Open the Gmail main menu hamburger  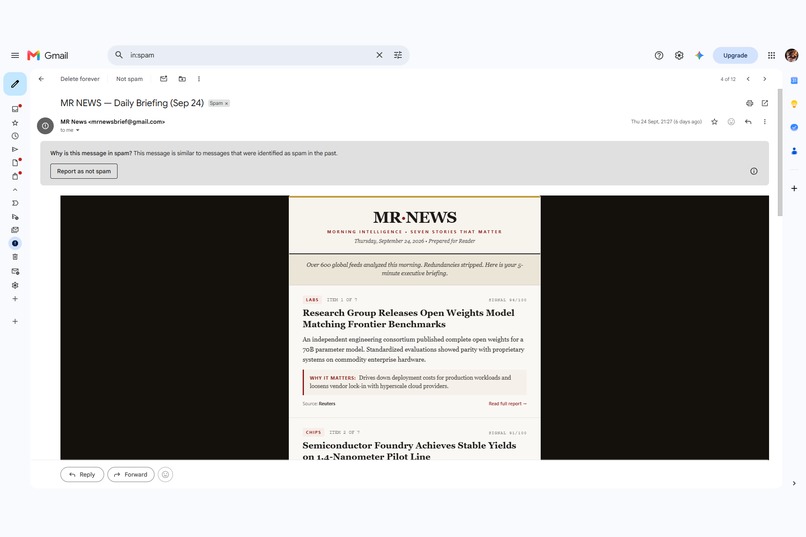[x=15, y=55]
